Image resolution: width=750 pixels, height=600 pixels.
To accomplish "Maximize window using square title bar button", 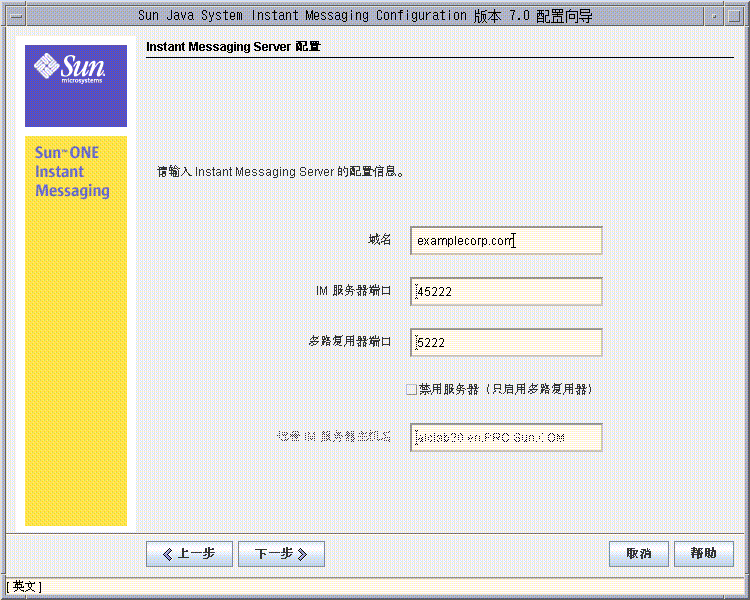I will pyautogui.click(x=734, y=16).
